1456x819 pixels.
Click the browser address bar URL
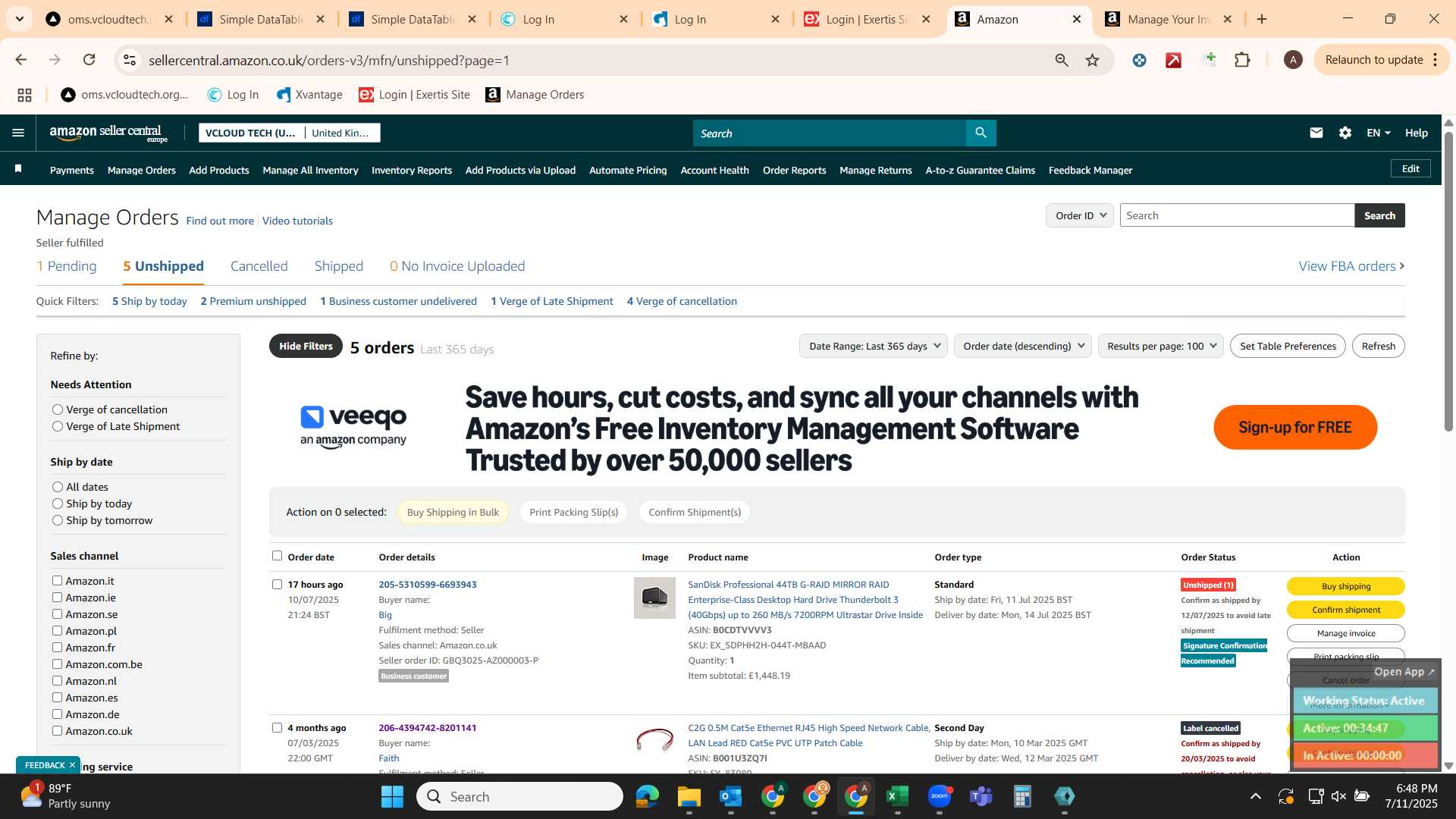tap(329, 60)
